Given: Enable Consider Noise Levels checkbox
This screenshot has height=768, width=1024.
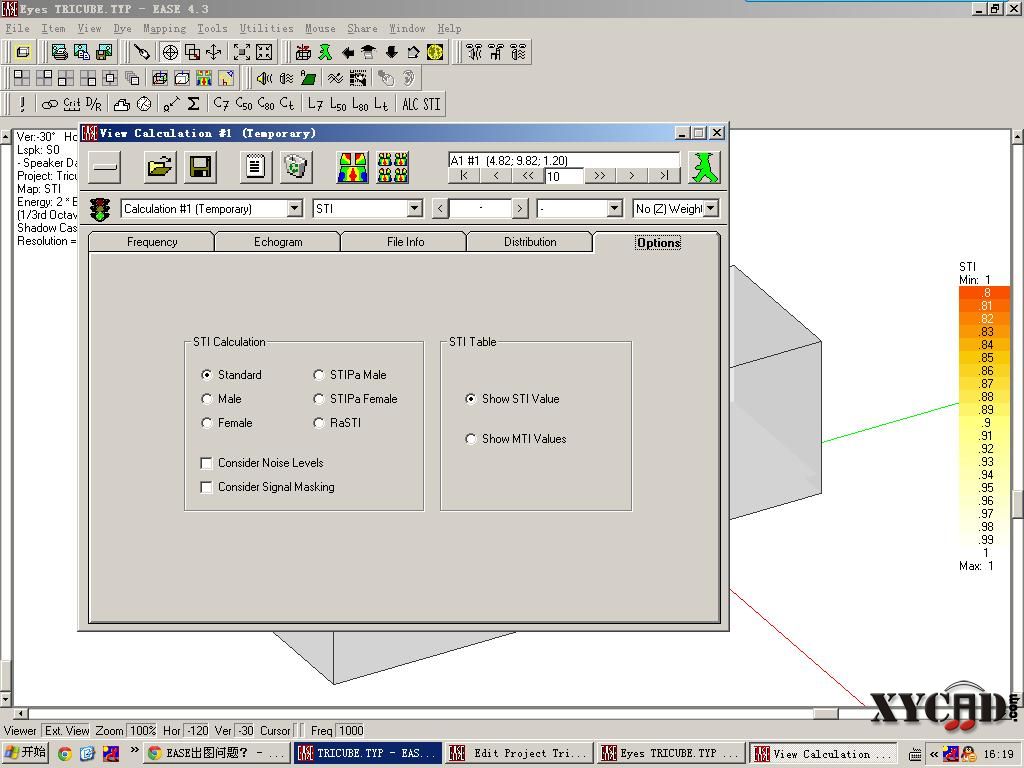Looking at the screenshot, I should pos(262,463).
